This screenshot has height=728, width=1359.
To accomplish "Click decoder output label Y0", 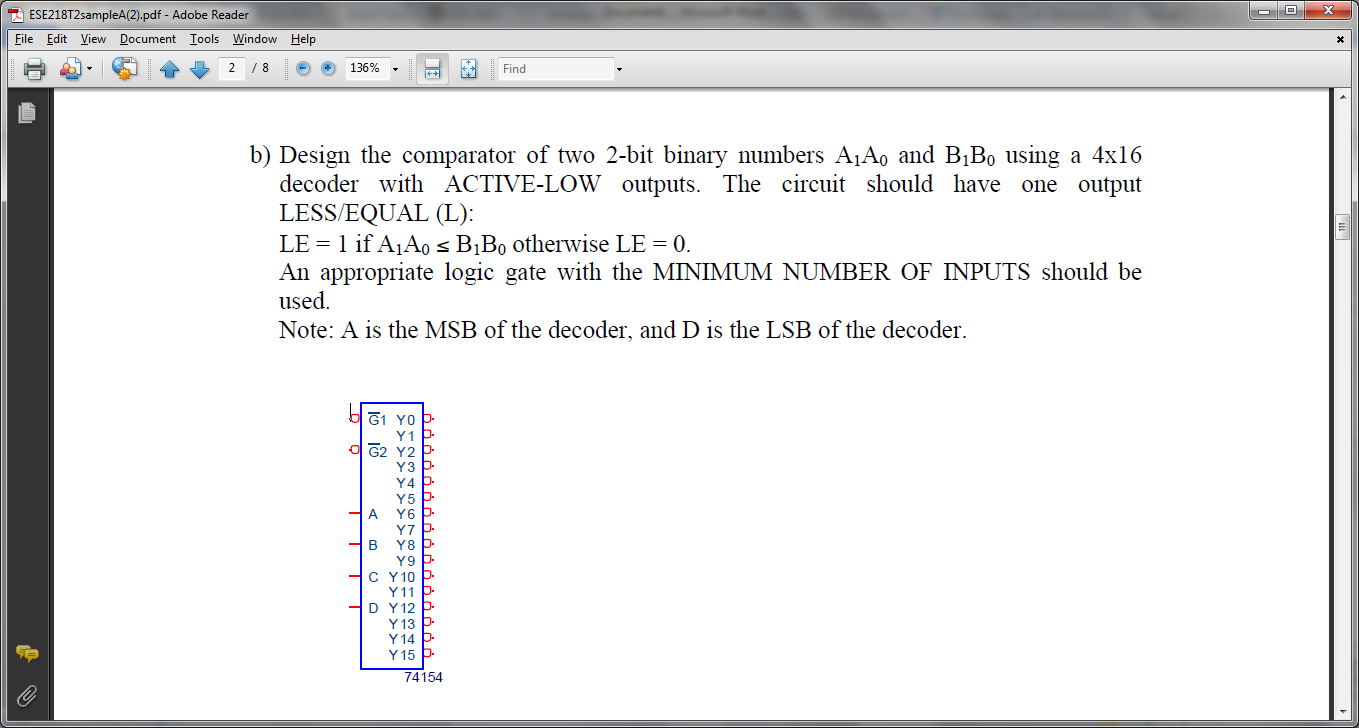I will click(405, 420).
